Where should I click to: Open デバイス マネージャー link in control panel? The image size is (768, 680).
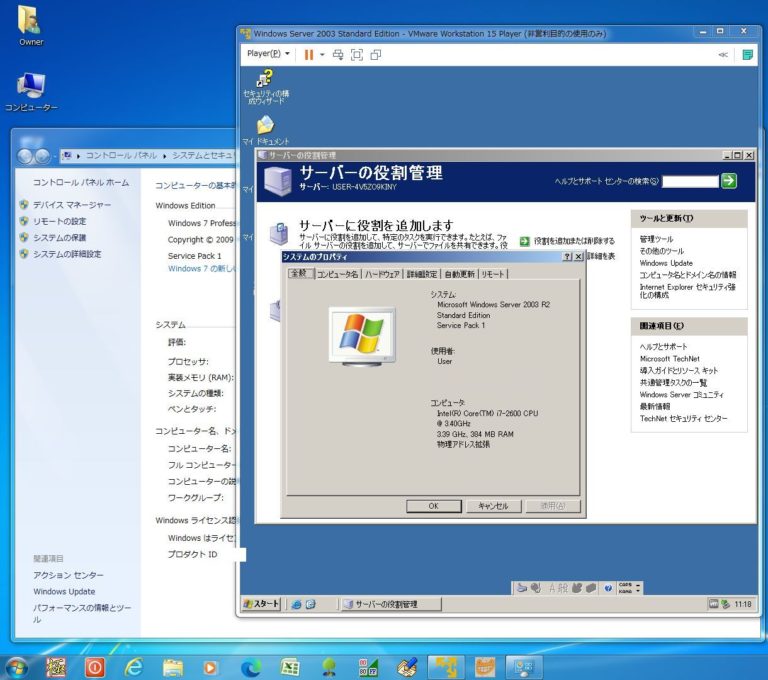click(x=71, y=205)
